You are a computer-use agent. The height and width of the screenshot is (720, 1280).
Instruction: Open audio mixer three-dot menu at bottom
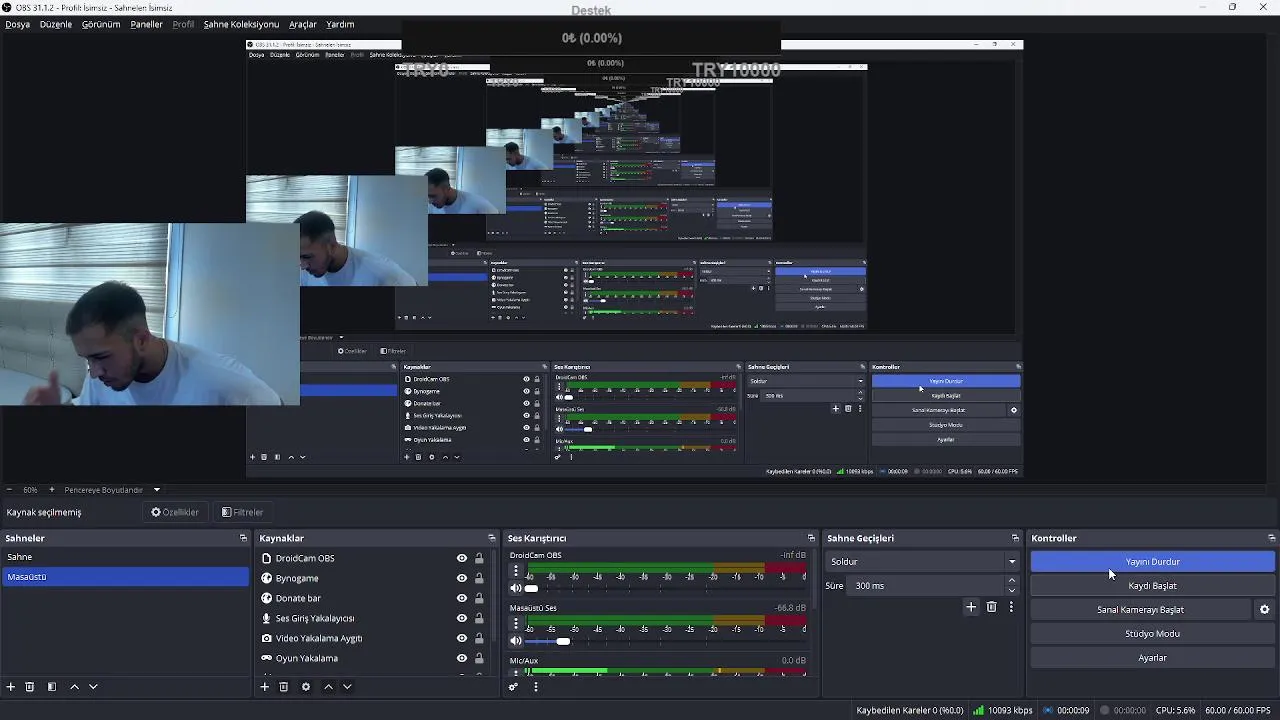535,687
